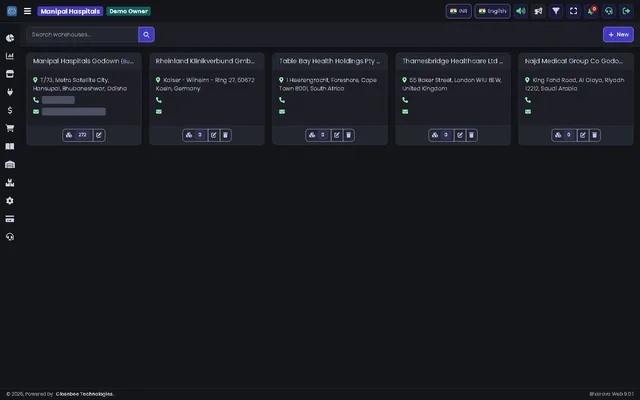Delete the Table Bay Health Holdings warehouse
This screenshot has width=640, height=400.
click(349, 135)
